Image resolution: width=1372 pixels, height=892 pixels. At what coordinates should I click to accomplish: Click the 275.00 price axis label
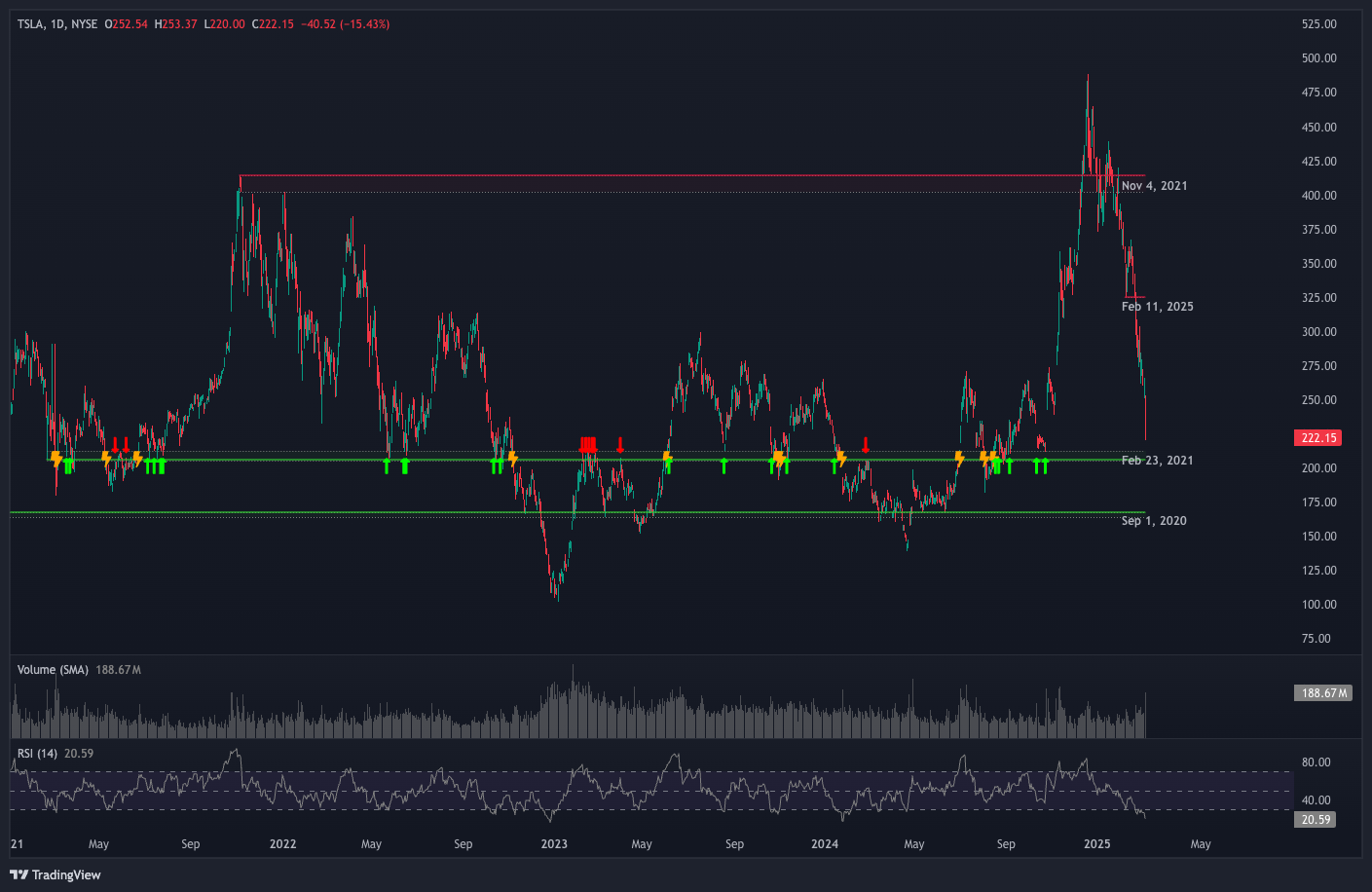(x=1318, y=366)
